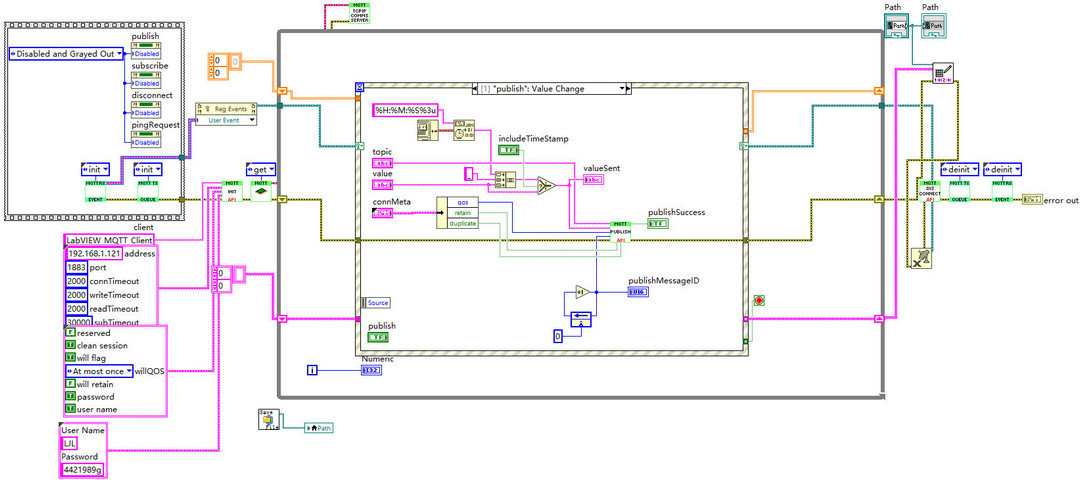Select the Write To Spreadsheet File pencil icon
Viewport: 1080px width, 480px height.
tap(943, 72)
